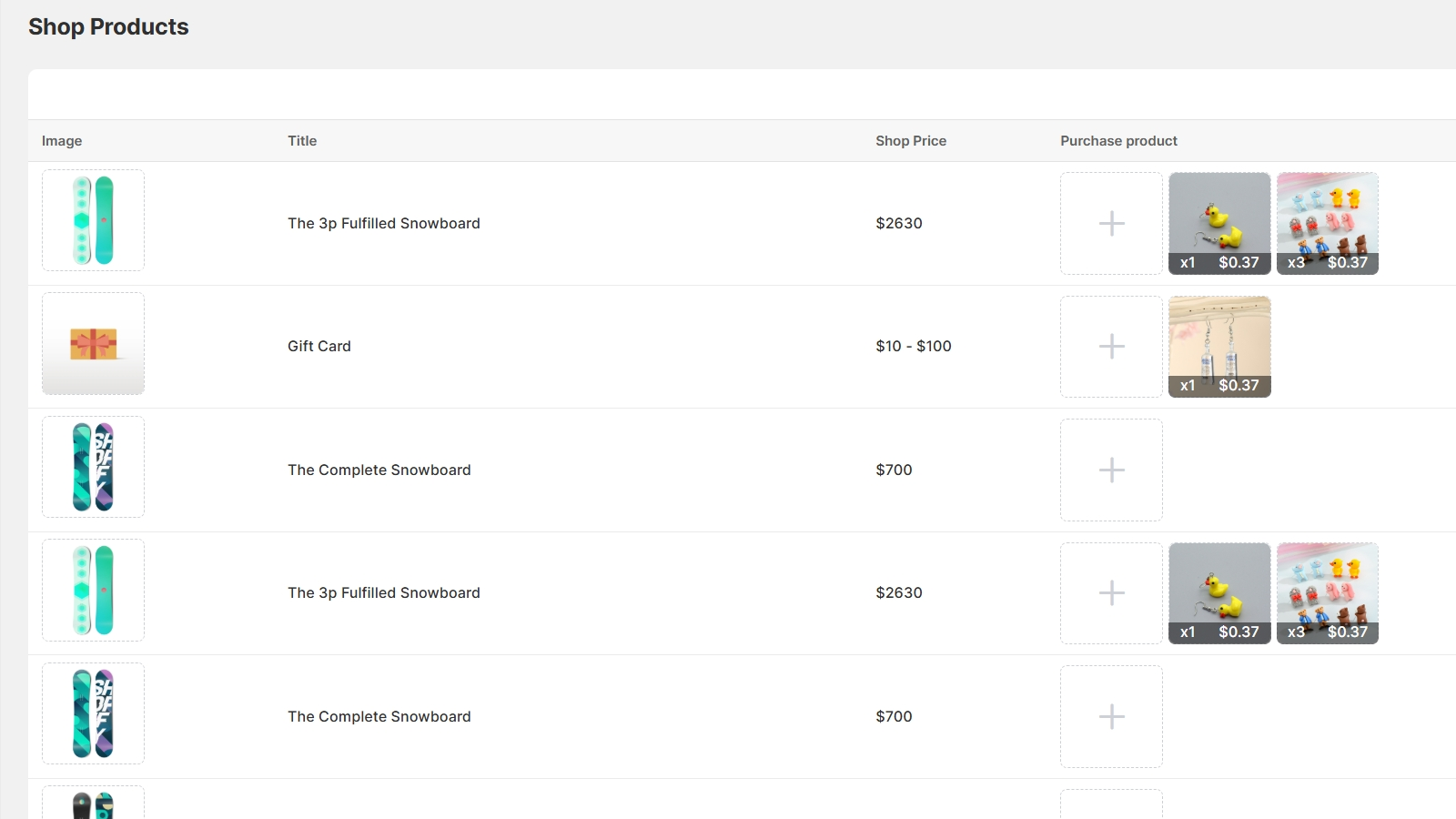
Task: Click the second $700 shop price
Action: (894, 716)
